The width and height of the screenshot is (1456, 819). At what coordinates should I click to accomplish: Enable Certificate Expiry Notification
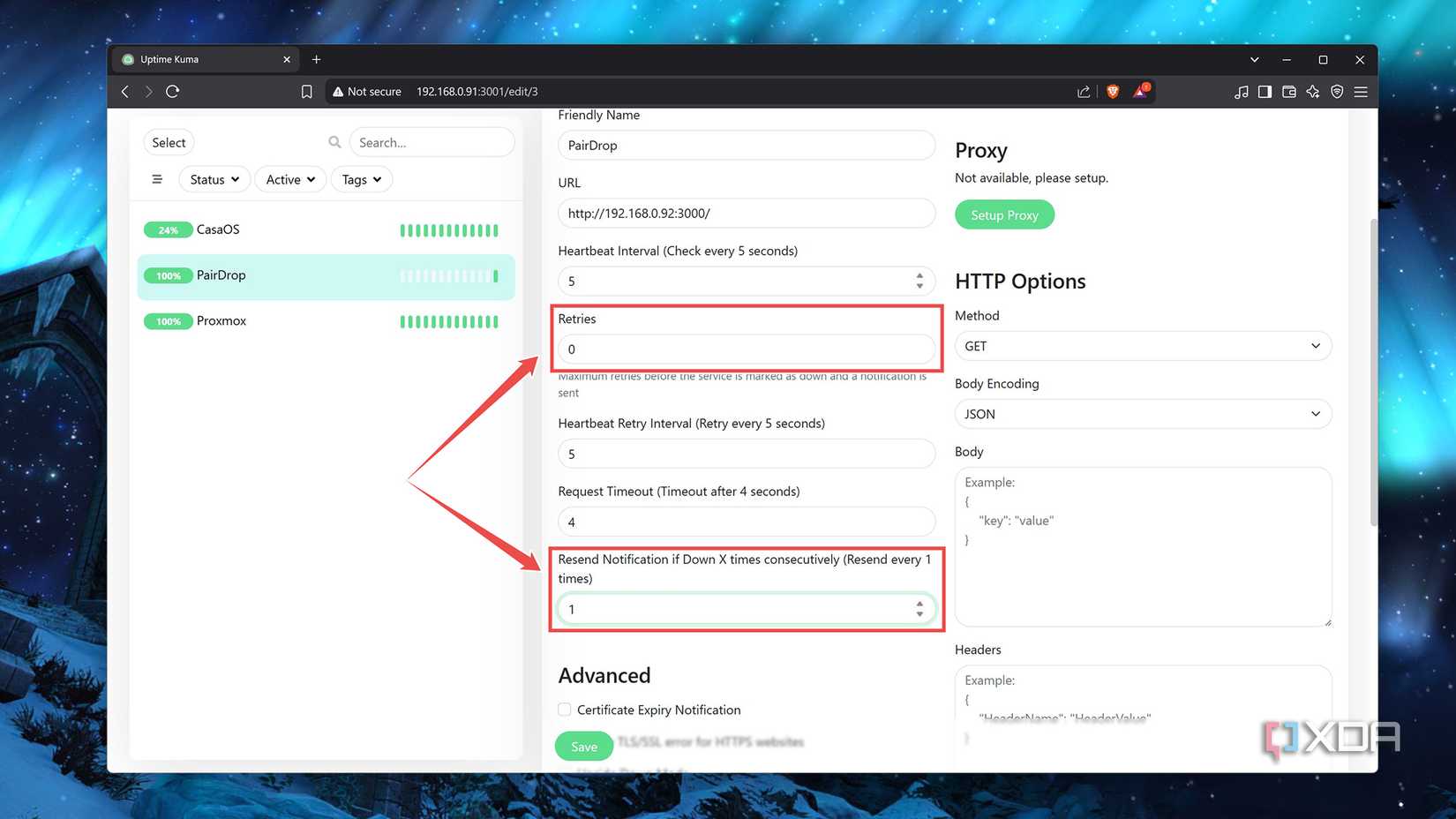563,709
